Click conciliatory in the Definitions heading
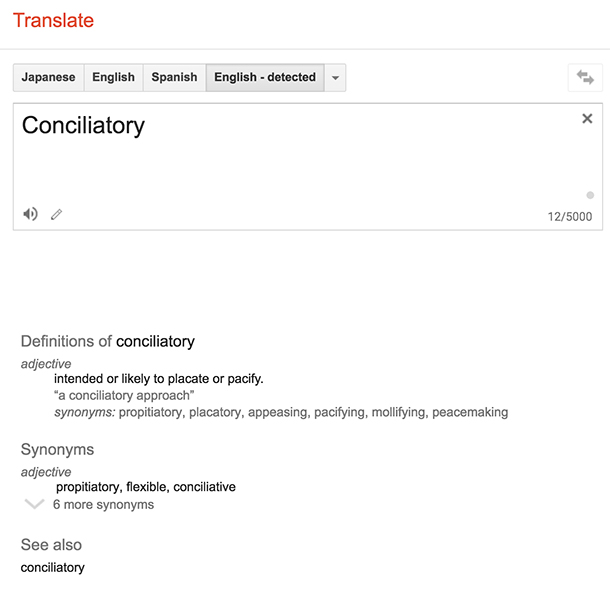This screenshot has height=589, width=610. point(155,341)
